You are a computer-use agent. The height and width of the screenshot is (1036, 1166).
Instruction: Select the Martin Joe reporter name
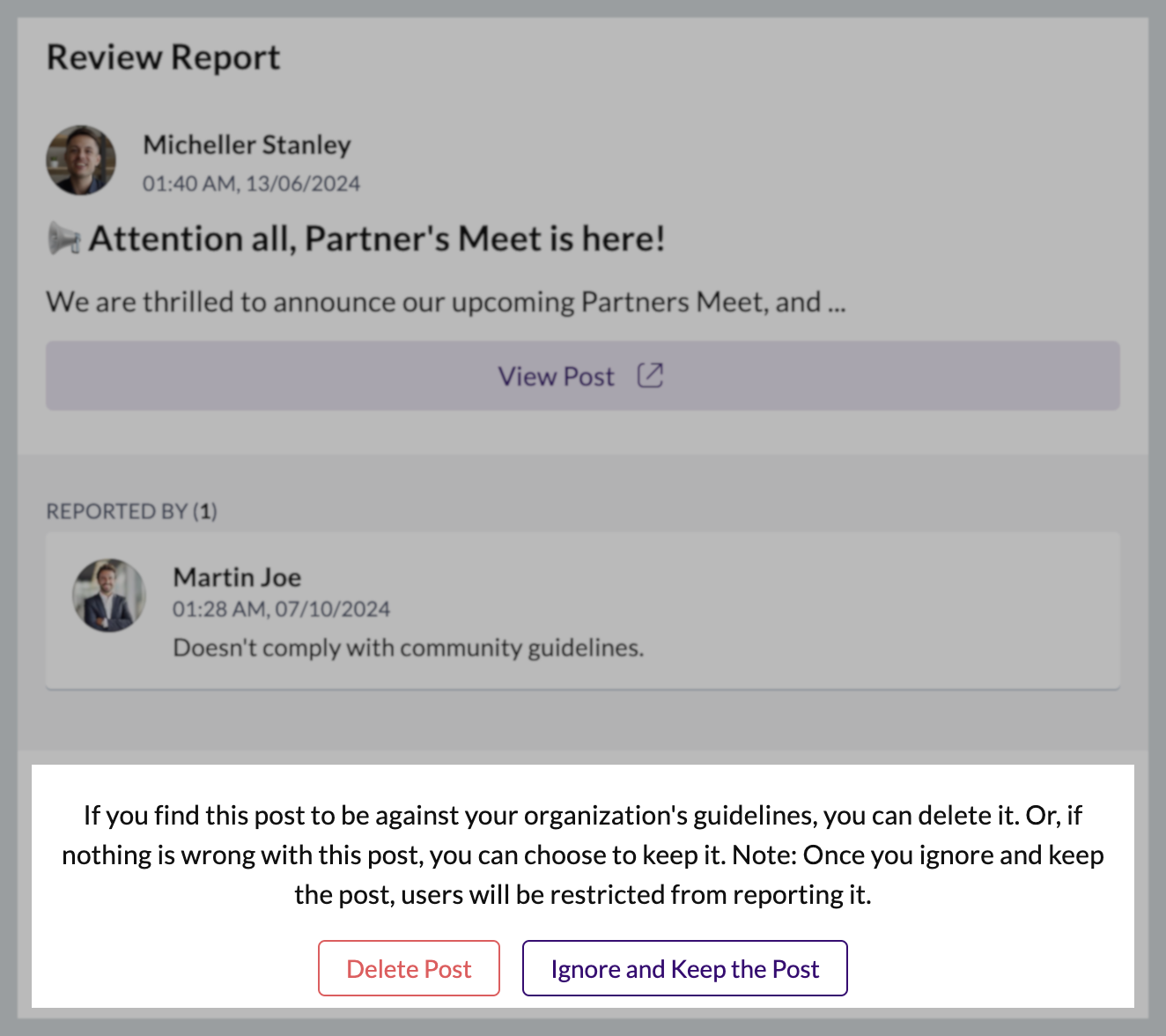pos(237,577)
